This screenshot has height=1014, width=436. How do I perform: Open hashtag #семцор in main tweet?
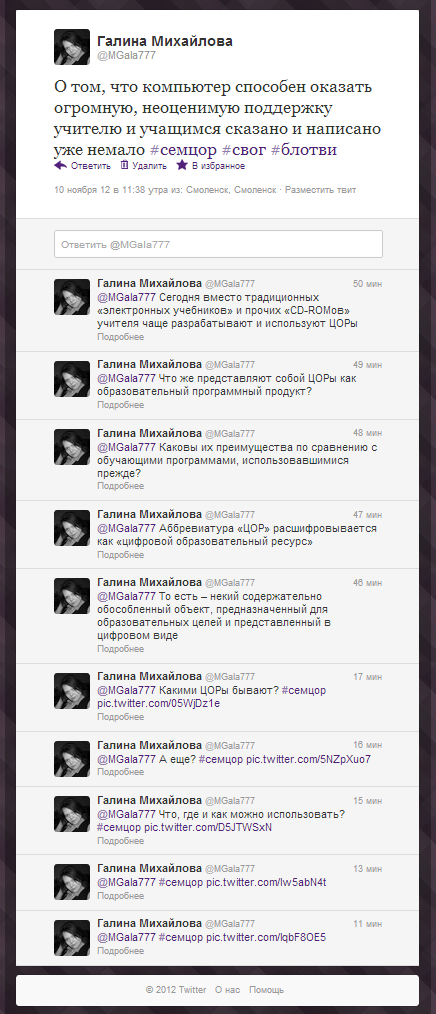pos(183,149)
